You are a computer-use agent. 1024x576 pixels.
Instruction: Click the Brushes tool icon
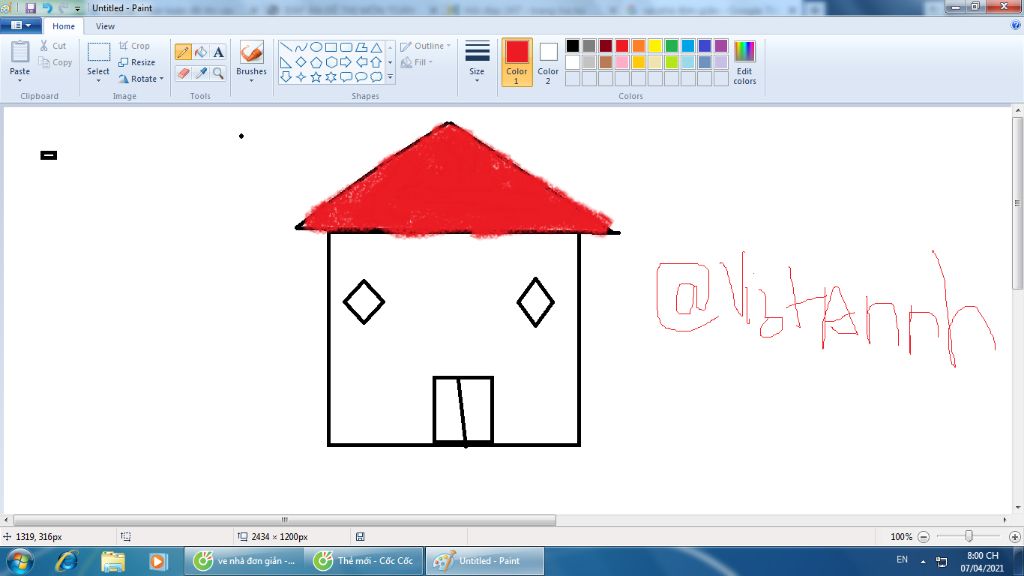251,52
